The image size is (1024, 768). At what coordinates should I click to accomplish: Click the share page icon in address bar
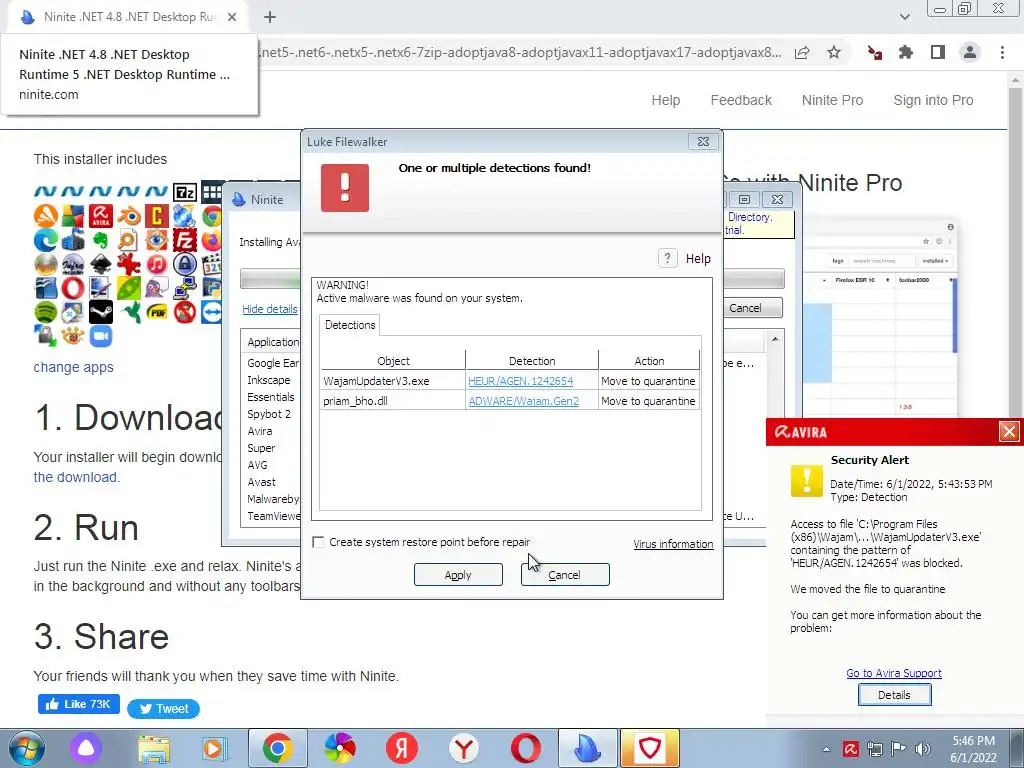pyautogui.click(x=802, y=52)
